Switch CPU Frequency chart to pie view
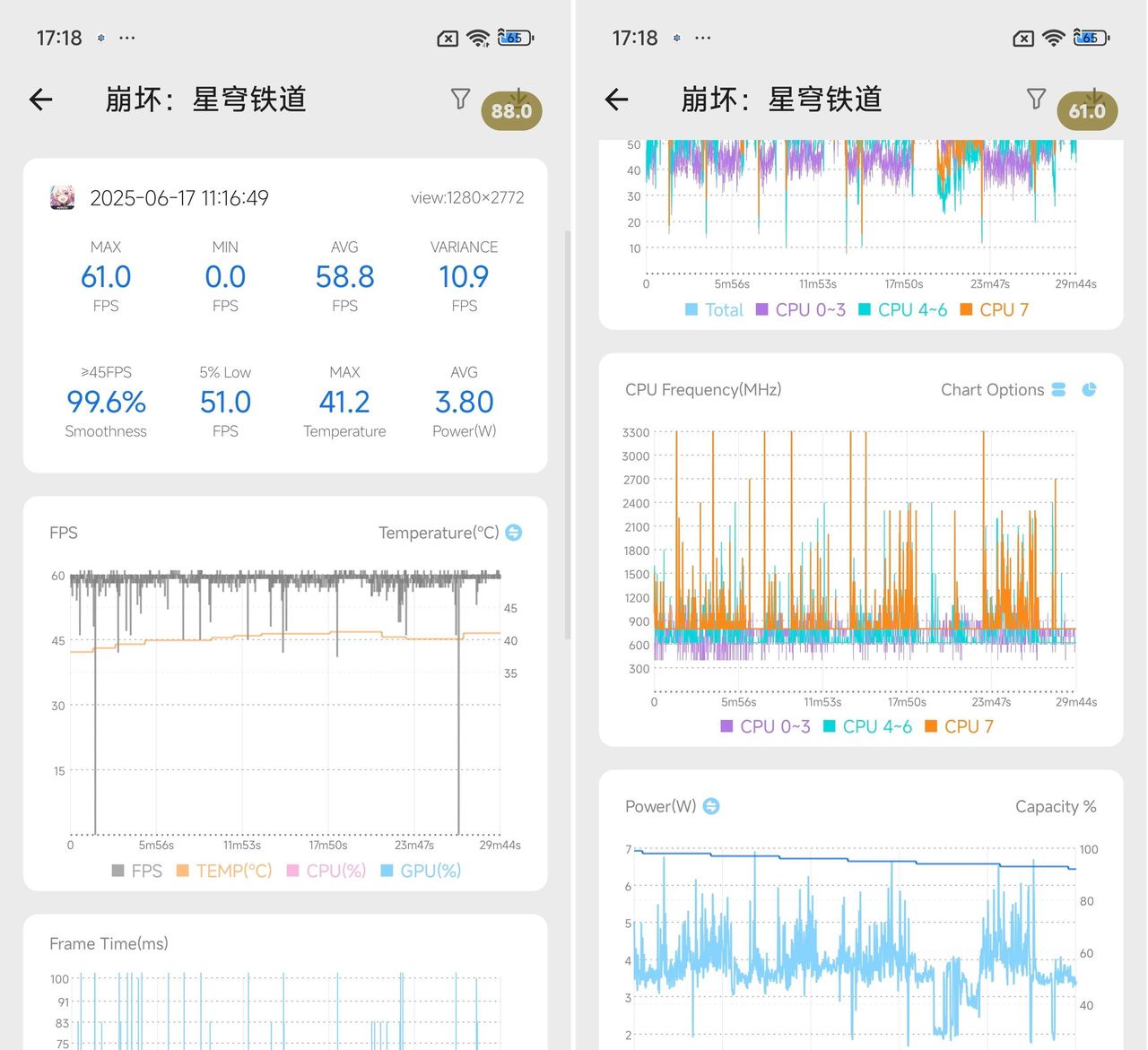The image size is (1148, 1050). (x=1089, y=389)
